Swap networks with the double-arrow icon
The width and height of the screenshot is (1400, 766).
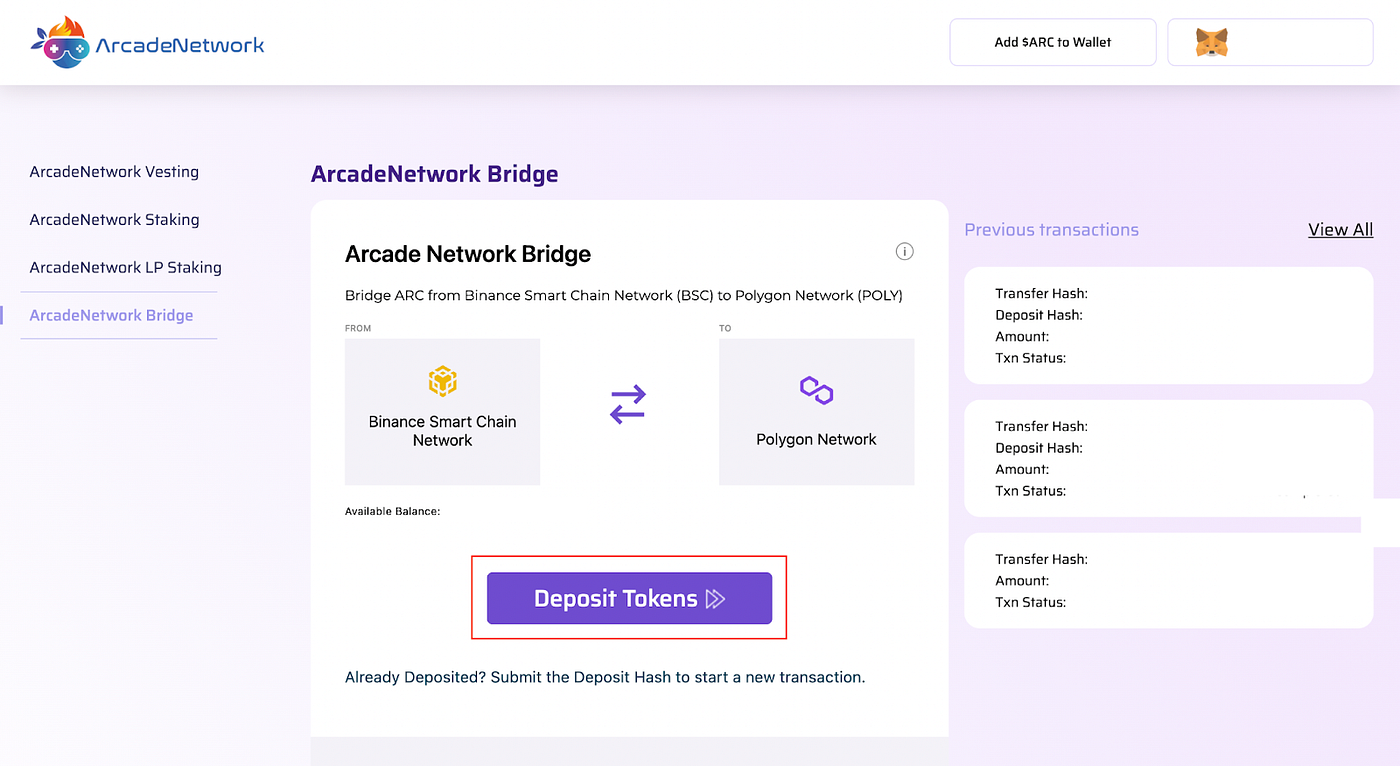[628, 404]
